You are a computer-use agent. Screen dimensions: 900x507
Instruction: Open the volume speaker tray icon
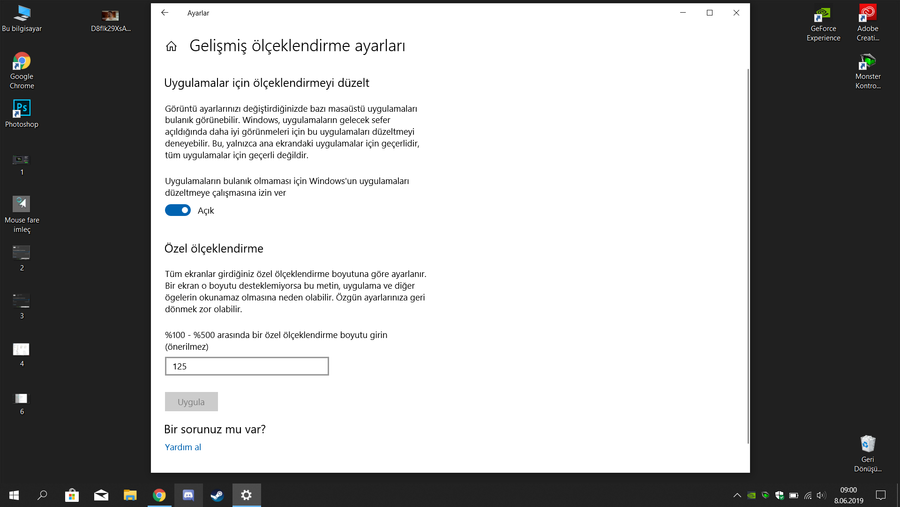point(821,495)
